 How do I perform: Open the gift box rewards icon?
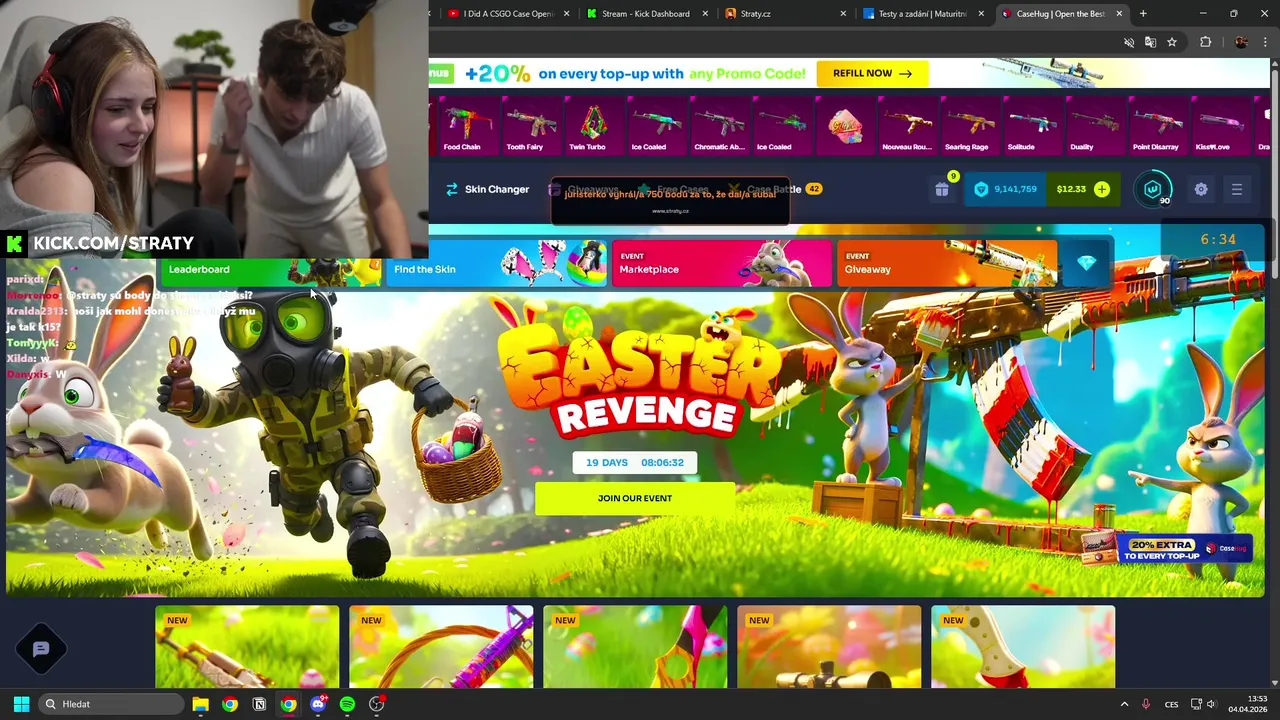pos(942,189)
